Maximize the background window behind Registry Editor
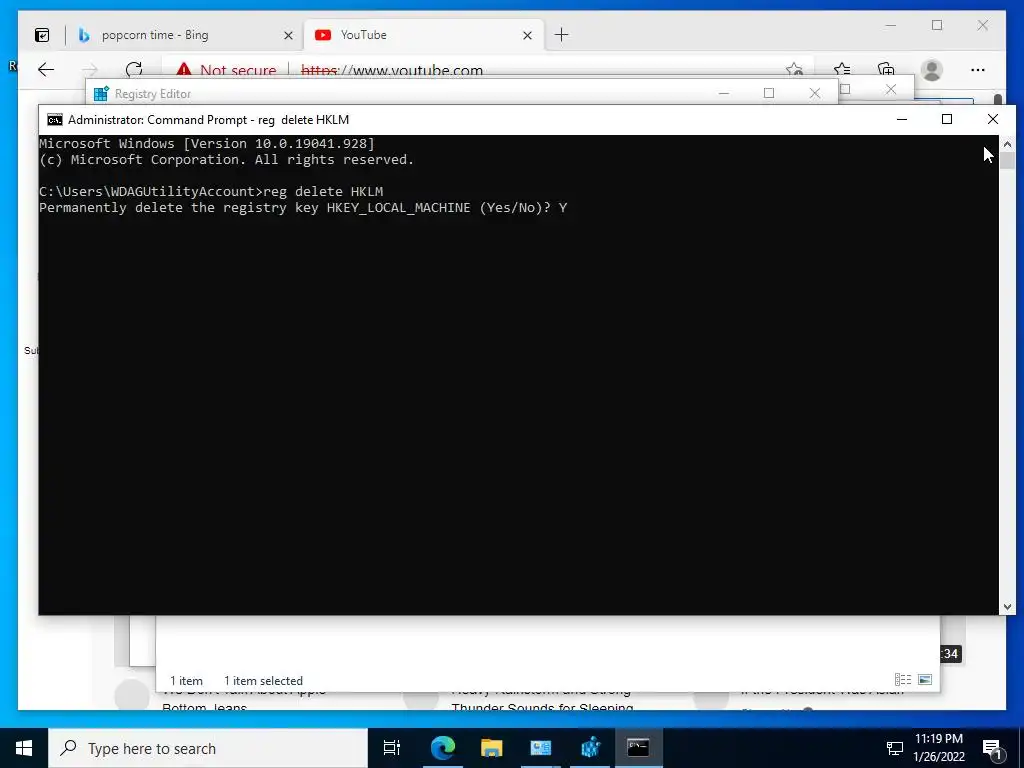This screenshot has height=768, width=1024. tap(846, 89)
